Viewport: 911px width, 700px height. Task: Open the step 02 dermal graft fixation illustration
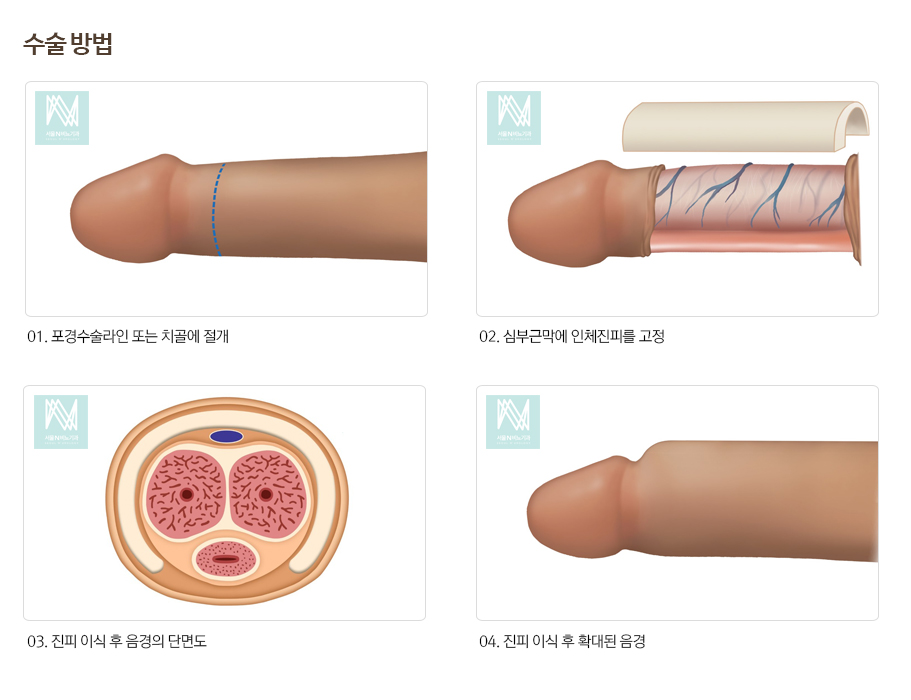pos(677,199)
